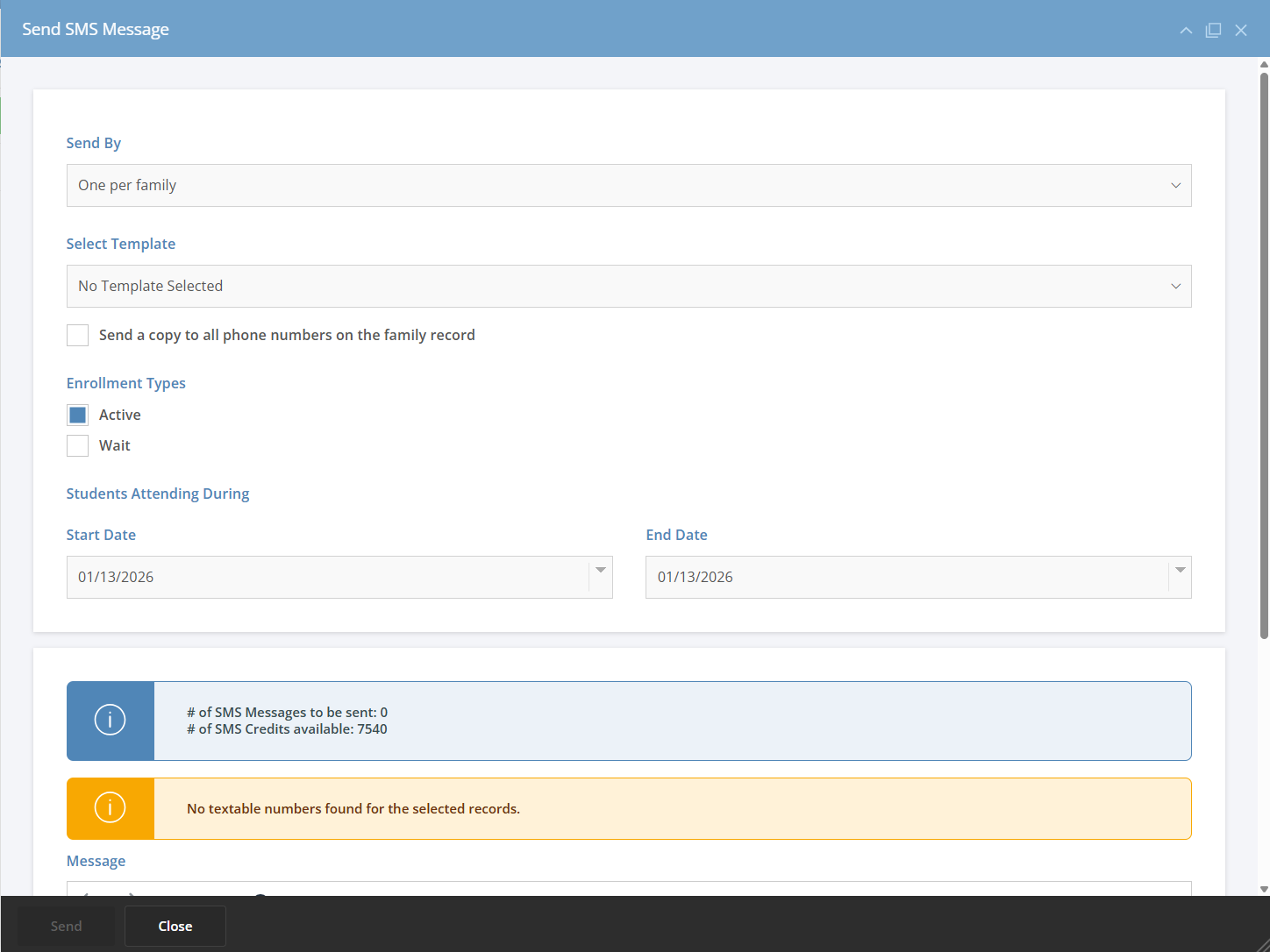Image resolution: width=1270 pixels, height=952 pixels.
Task: Click the 'Select Template' label
Action: coord(121,244)
